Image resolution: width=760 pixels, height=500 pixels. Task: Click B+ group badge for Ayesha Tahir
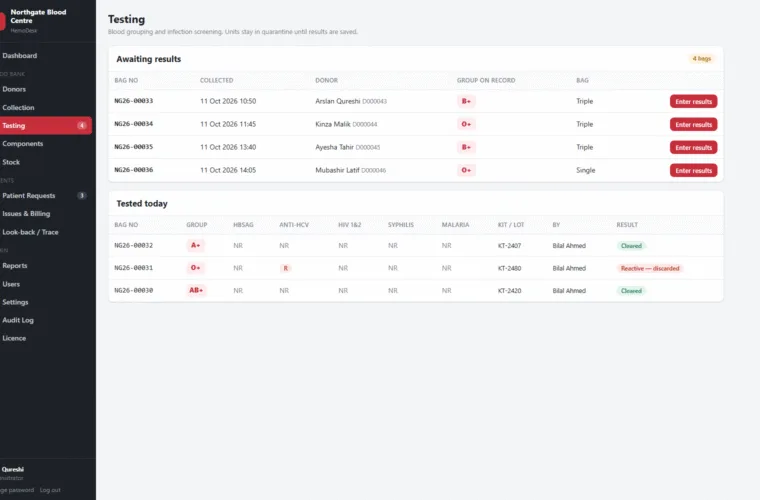coord(466,147)
